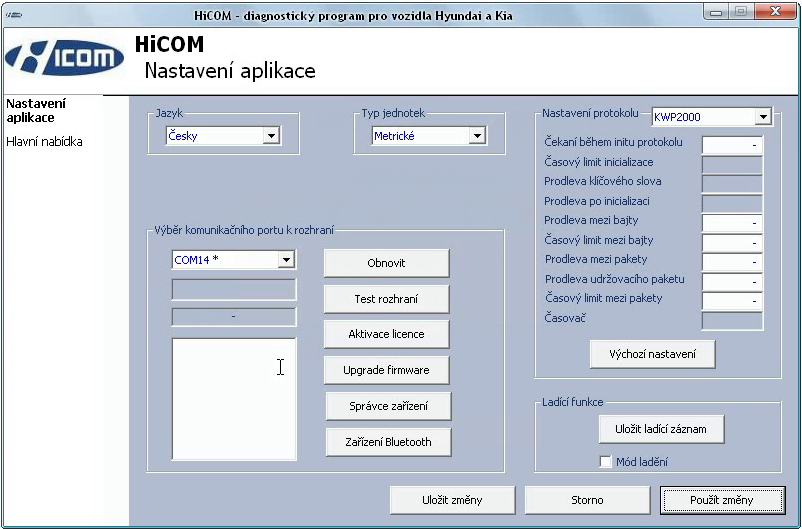Enable the Mód ladění checkbox
Screen dimensions: 802x529
click(606, 462)
